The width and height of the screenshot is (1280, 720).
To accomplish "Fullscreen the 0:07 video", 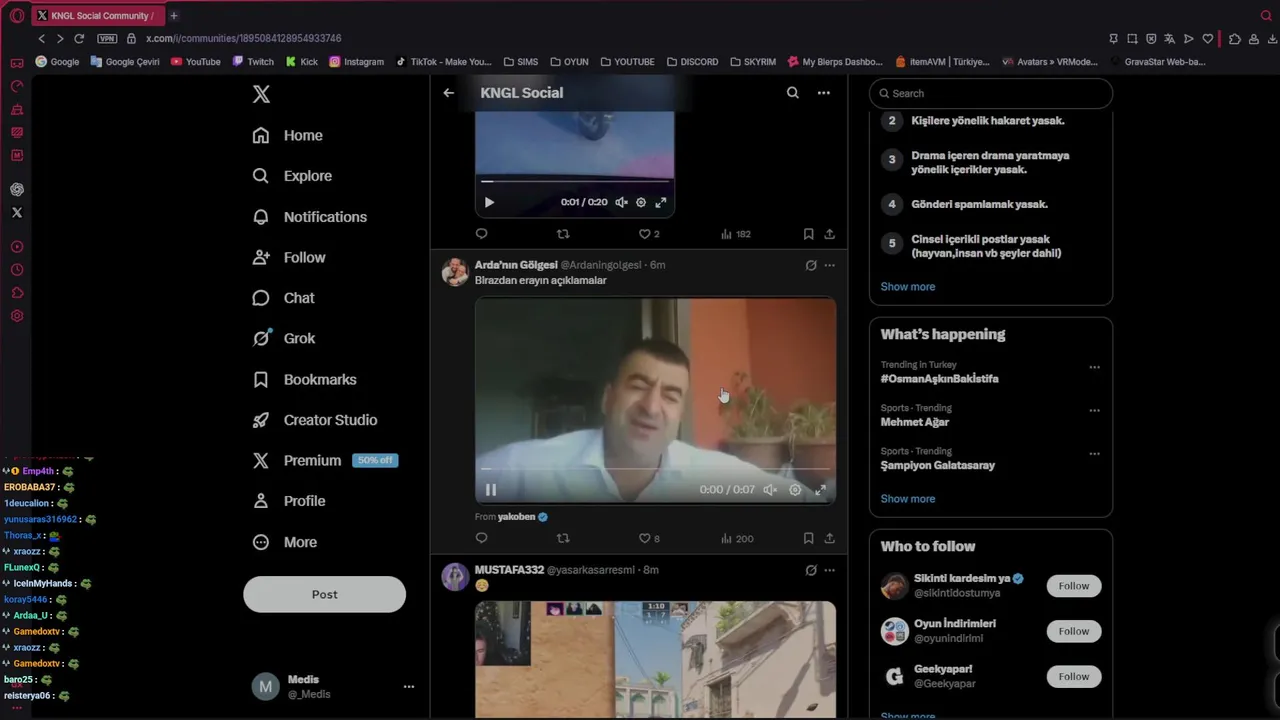I will tap(820, 490).
